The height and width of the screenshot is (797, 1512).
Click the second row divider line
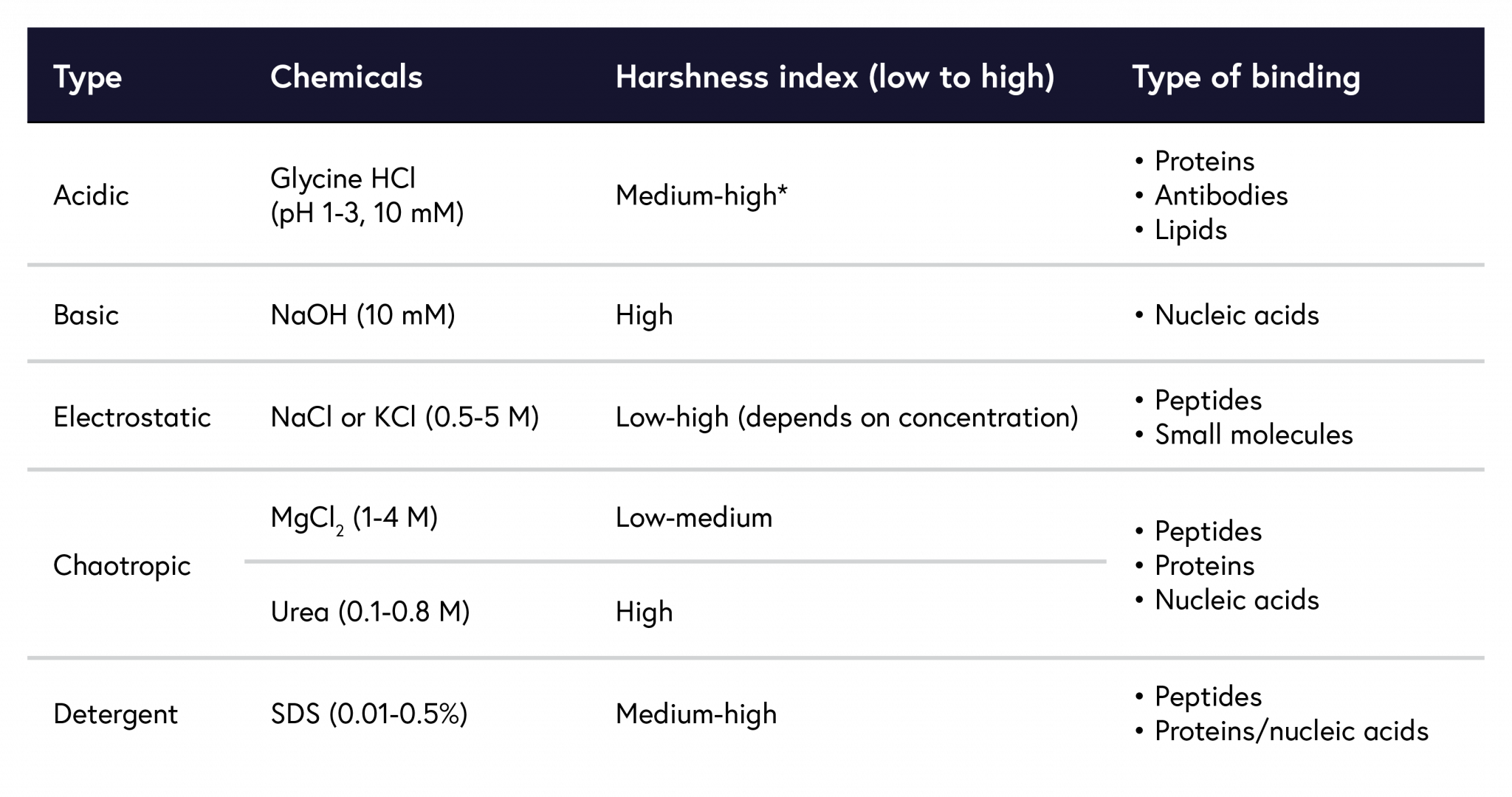pyautogui.click(x=756, y=360)
